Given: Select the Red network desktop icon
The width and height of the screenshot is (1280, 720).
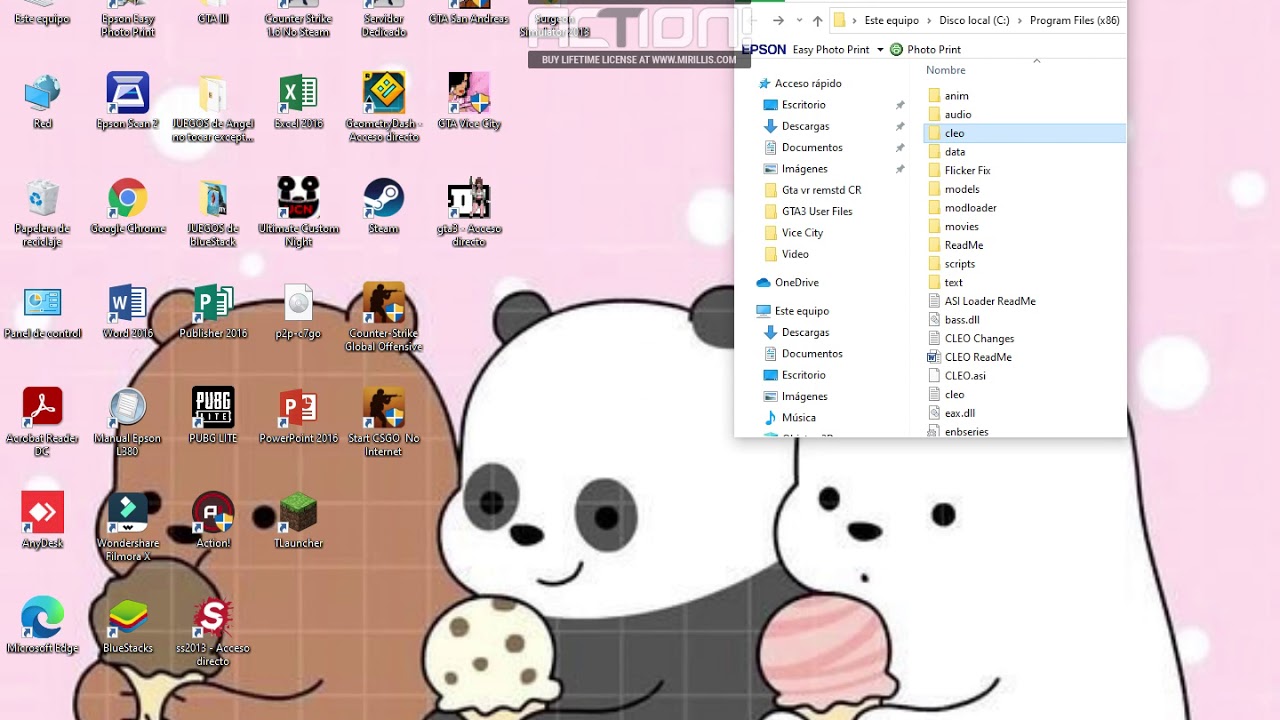Looking at the screenshot, I should (x=42, y=101).
